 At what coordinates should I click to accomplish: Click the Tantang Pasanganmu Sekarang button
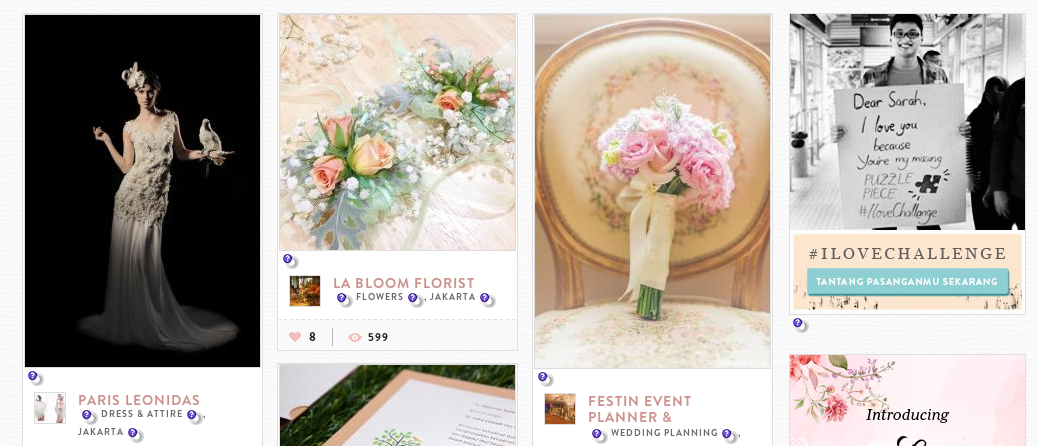pos(907,281)
